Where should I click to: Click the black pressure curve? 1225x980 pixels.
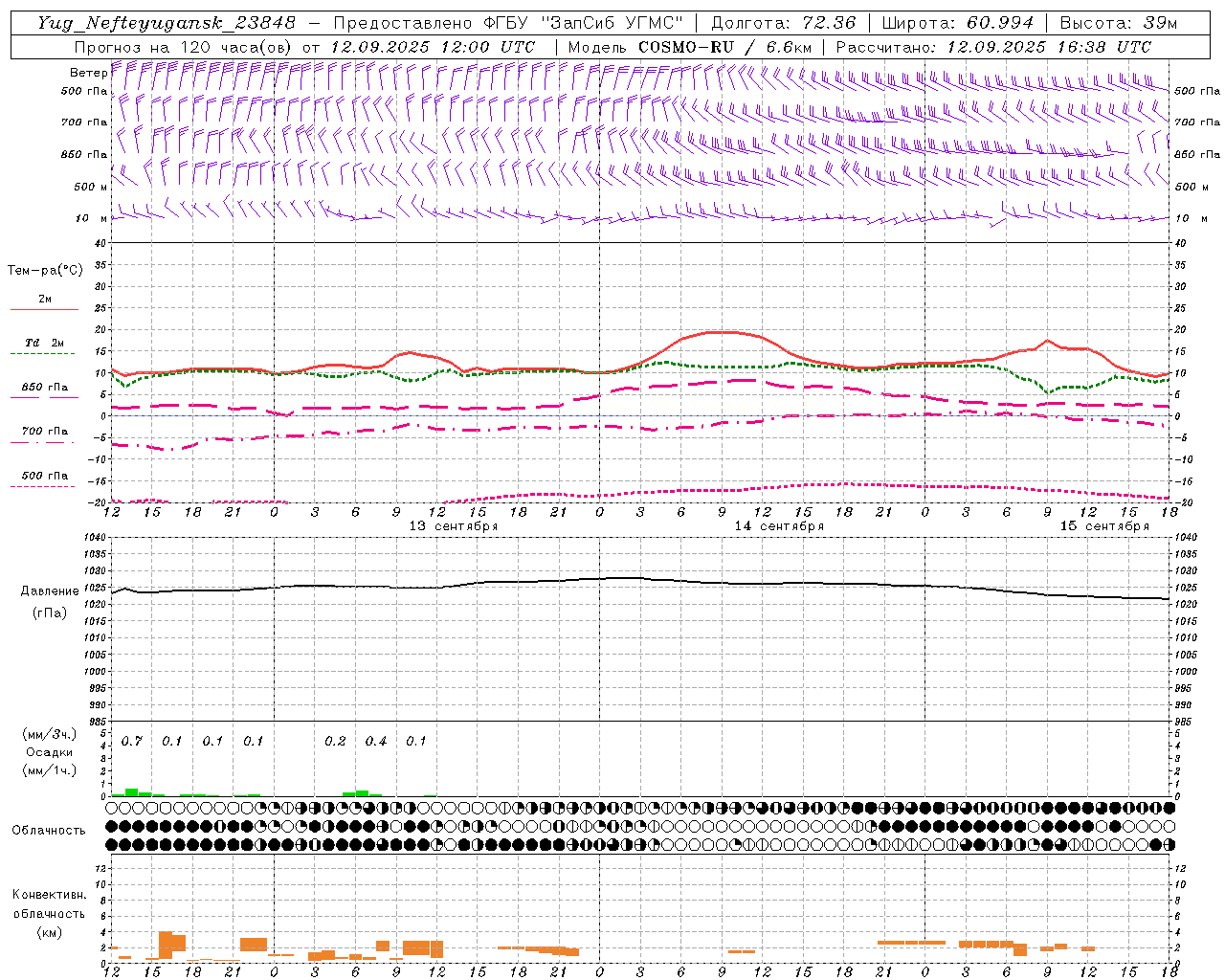[641, 578]
